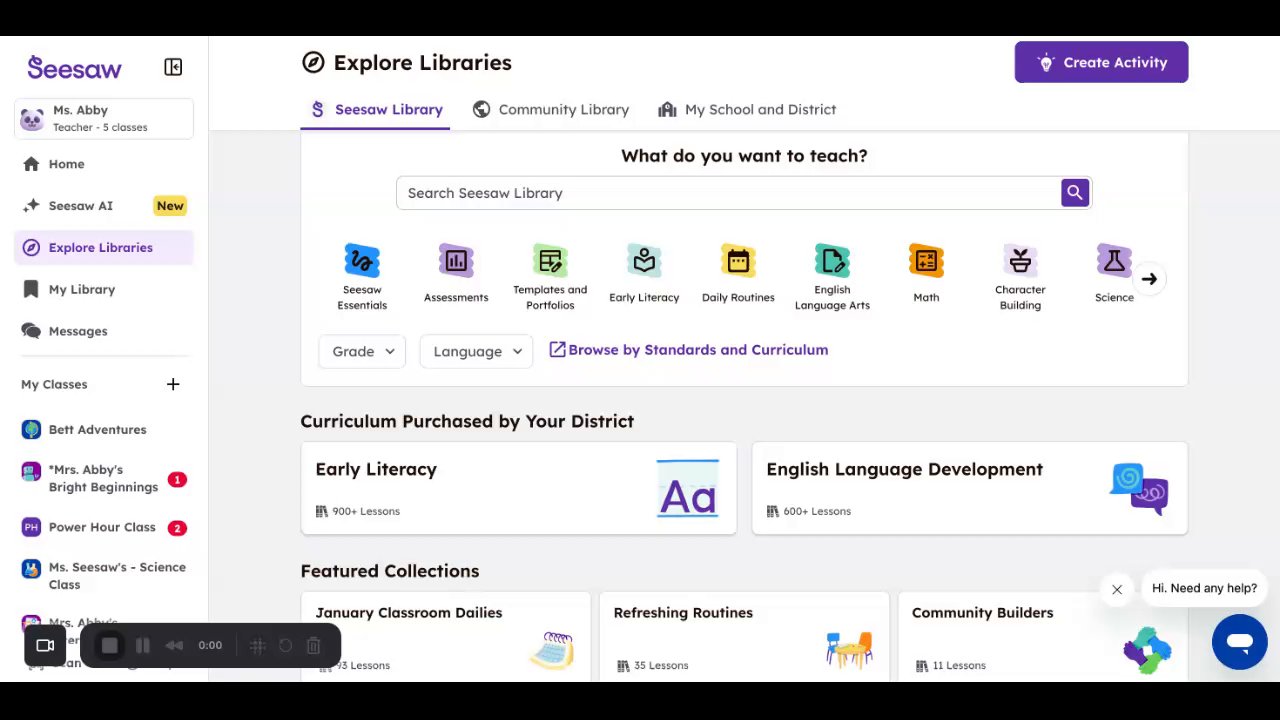The height and width of the screenshot is (720, 1280).
Task: Open the English Language Development curriculum card
Action: pyautogui.click(x=969, y=488)
